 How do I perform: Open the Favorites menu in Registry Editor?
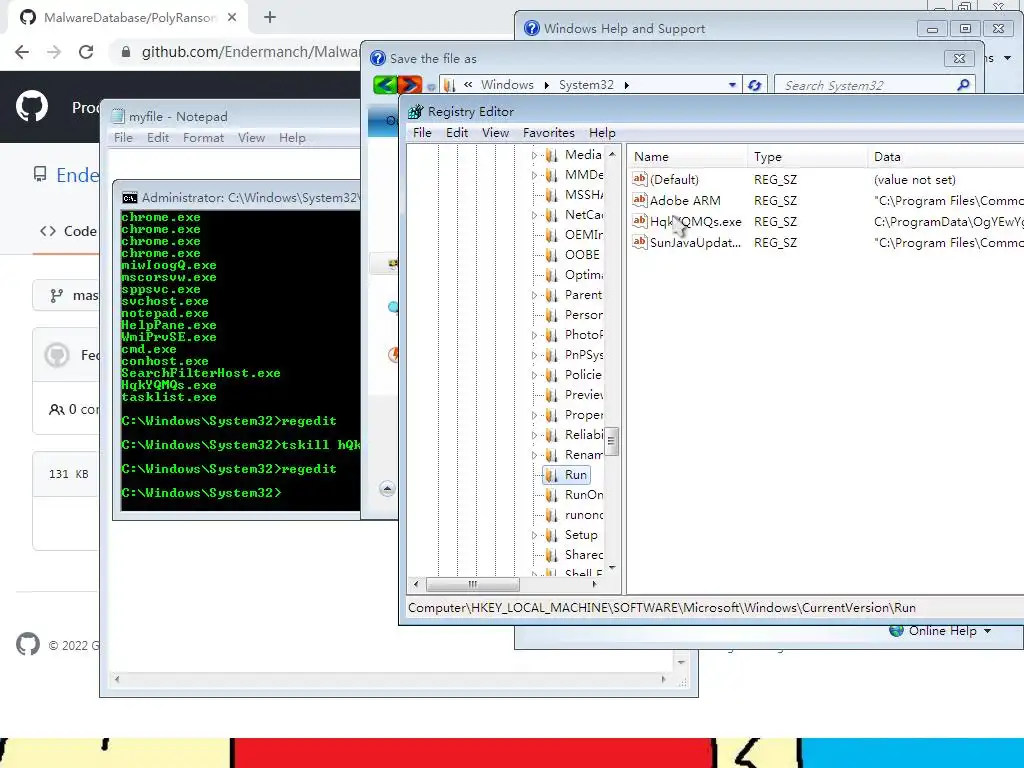pos(549,133)
